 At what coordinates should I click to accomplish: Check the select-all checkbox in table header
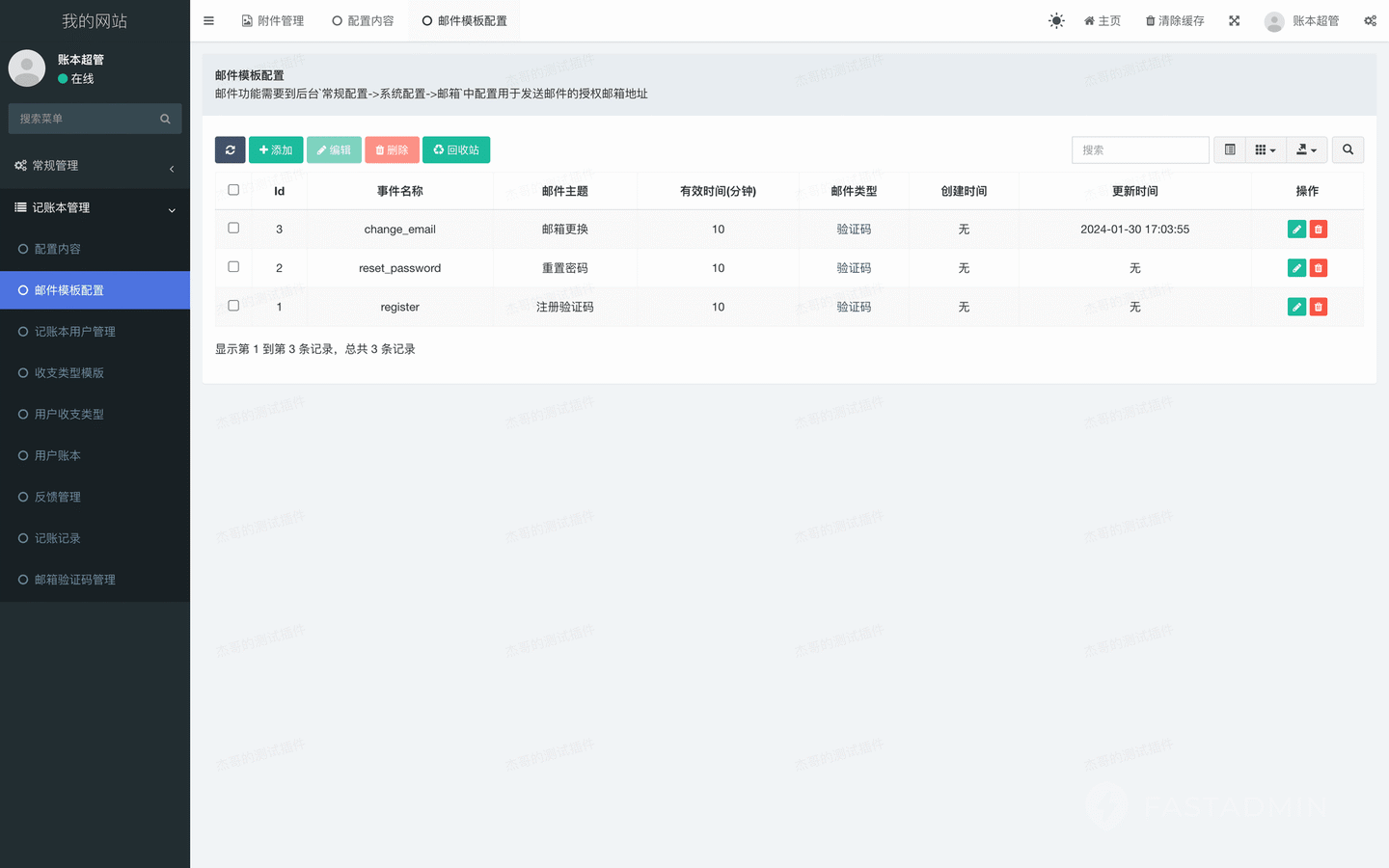[x=233, y=190]
